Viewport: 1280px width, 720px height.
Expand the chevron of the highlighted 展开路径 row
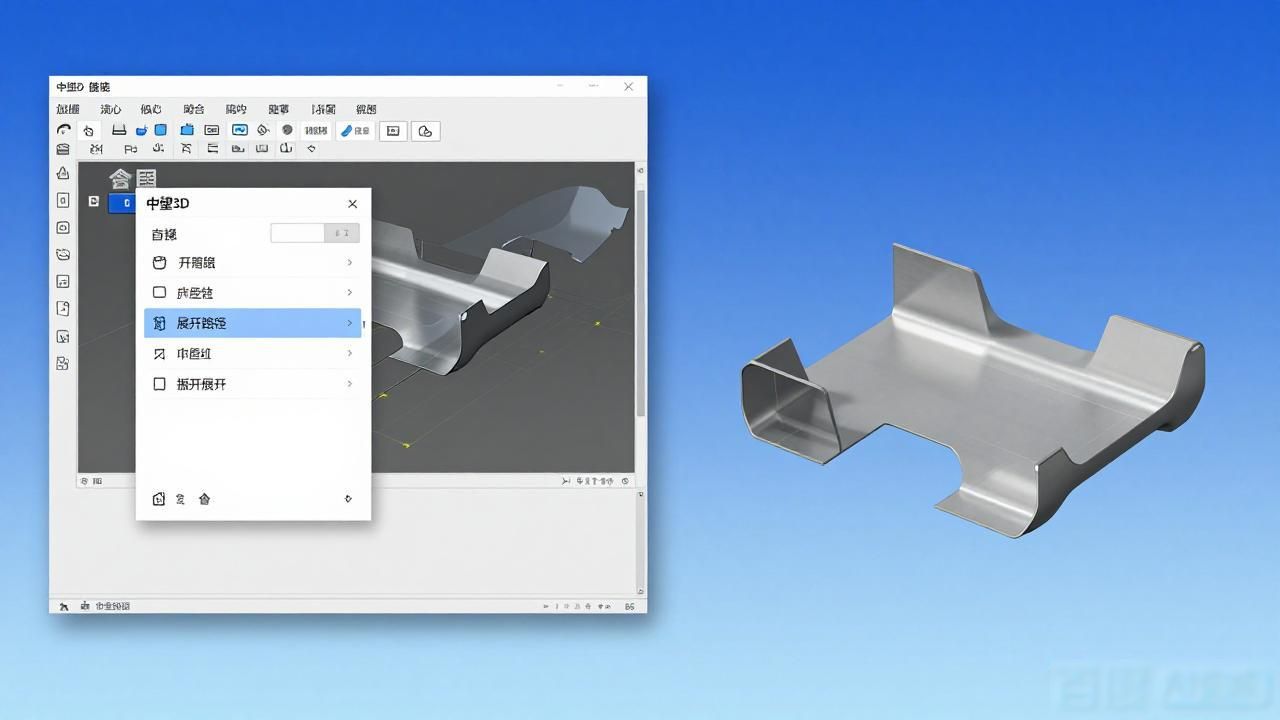coord(349,323)
